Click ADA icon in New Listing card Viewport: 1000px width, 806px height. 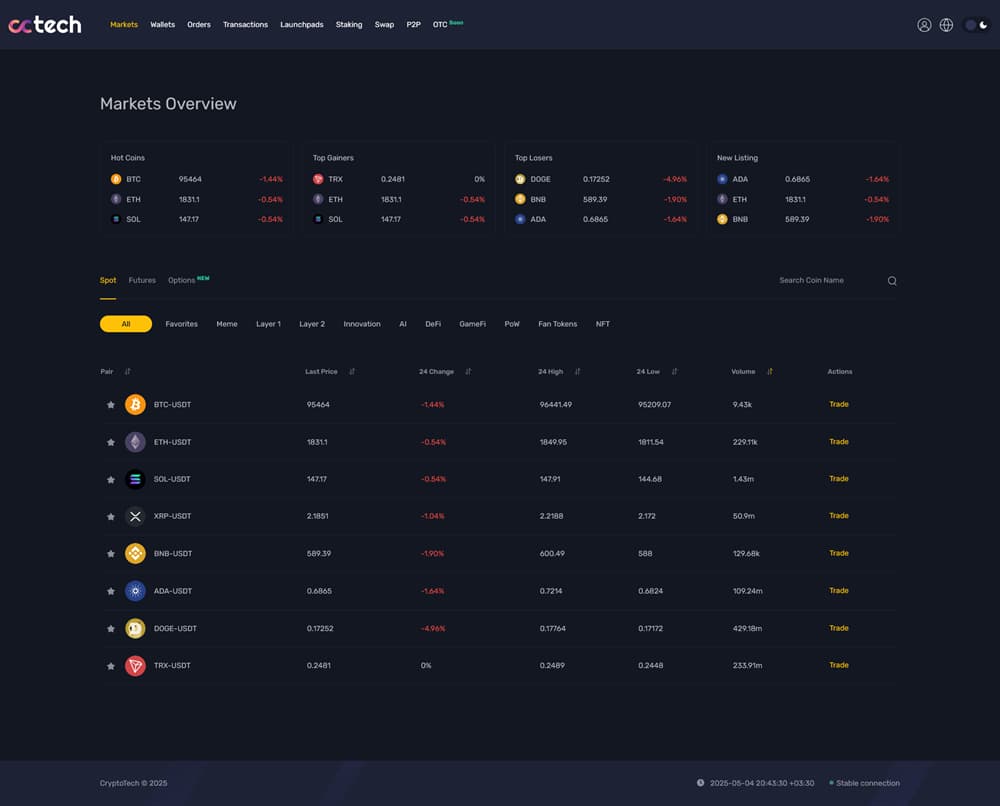[722, 179]
